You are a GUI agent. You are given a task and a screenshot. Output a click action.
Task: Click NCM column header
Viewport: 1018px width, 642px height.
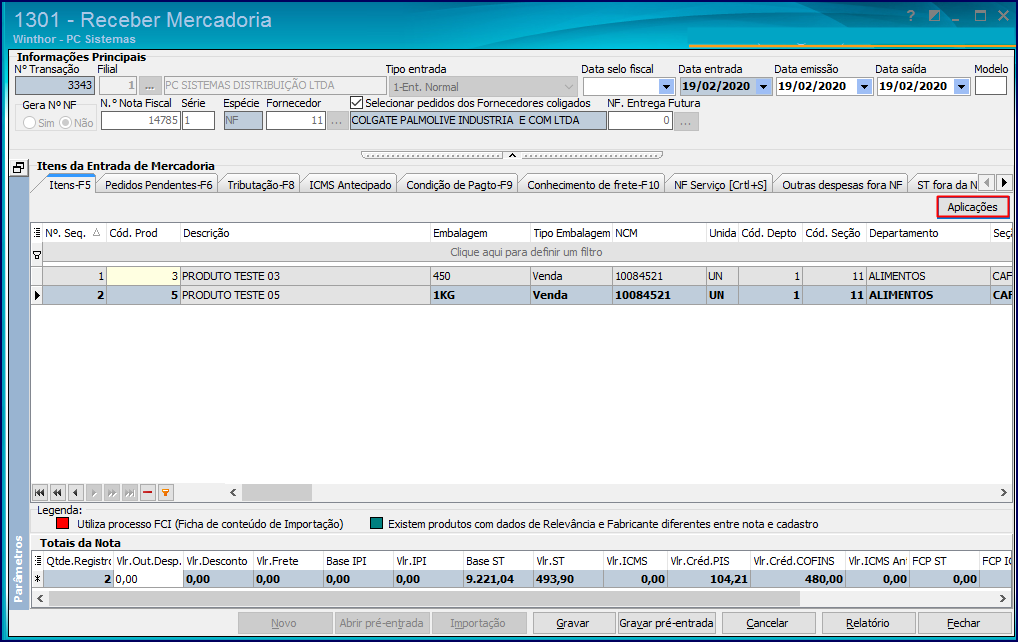pyautogui.click(x=660, y=233)
